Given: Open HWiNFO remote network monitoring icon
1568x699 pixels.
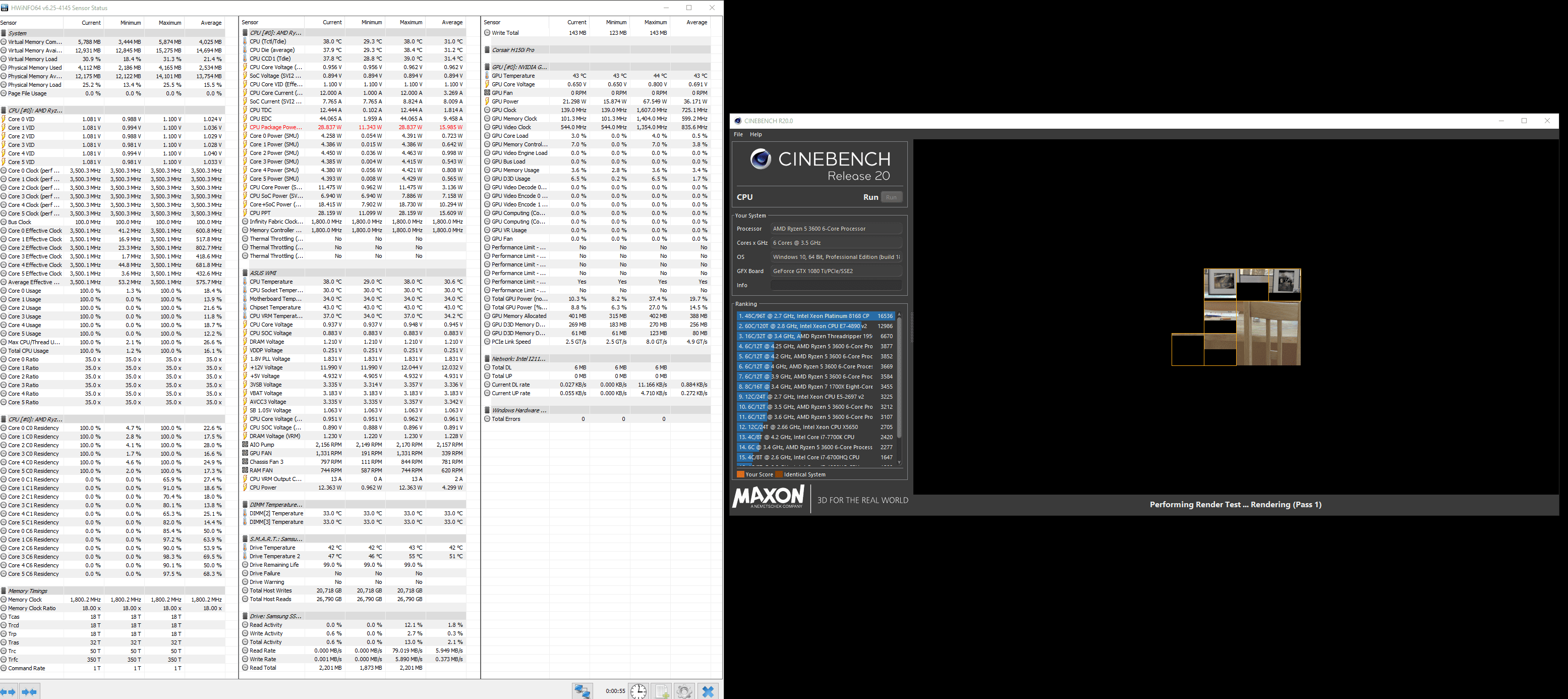Looking at the screenshot, I should click(x=582, y=691).
